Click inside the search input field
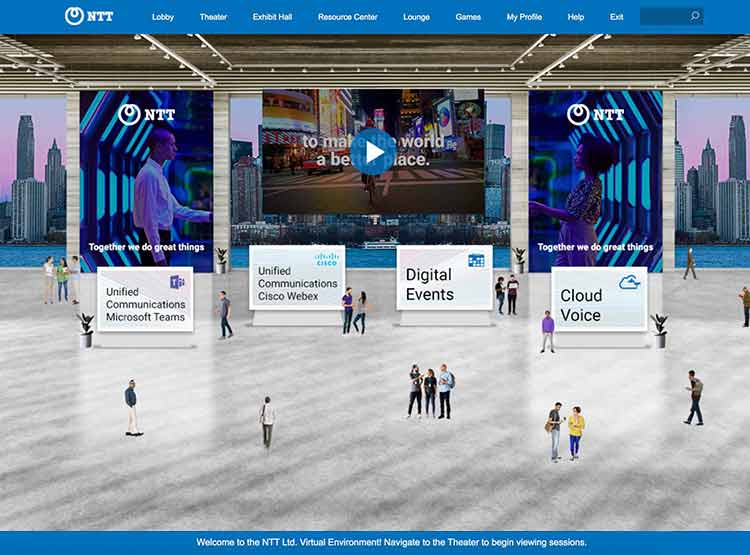 pyautogui.click(x=662, y=16)
